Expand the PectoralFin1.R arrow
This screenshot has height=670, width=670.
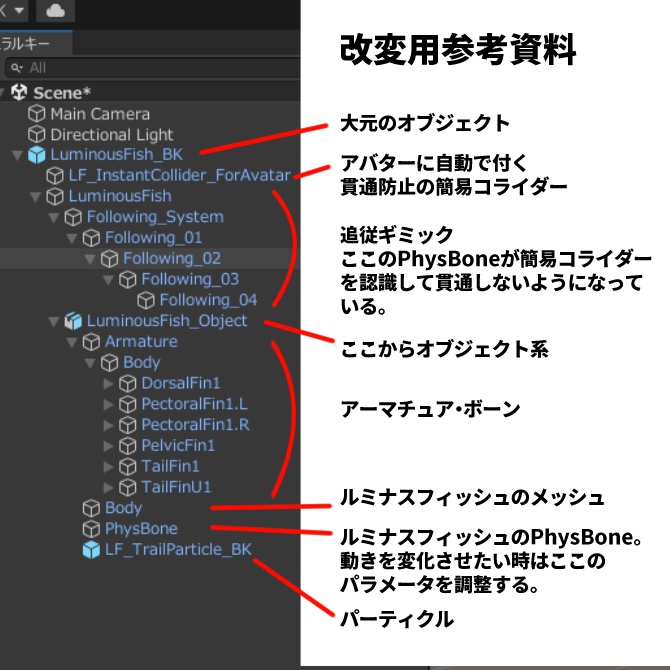point(109,425)
